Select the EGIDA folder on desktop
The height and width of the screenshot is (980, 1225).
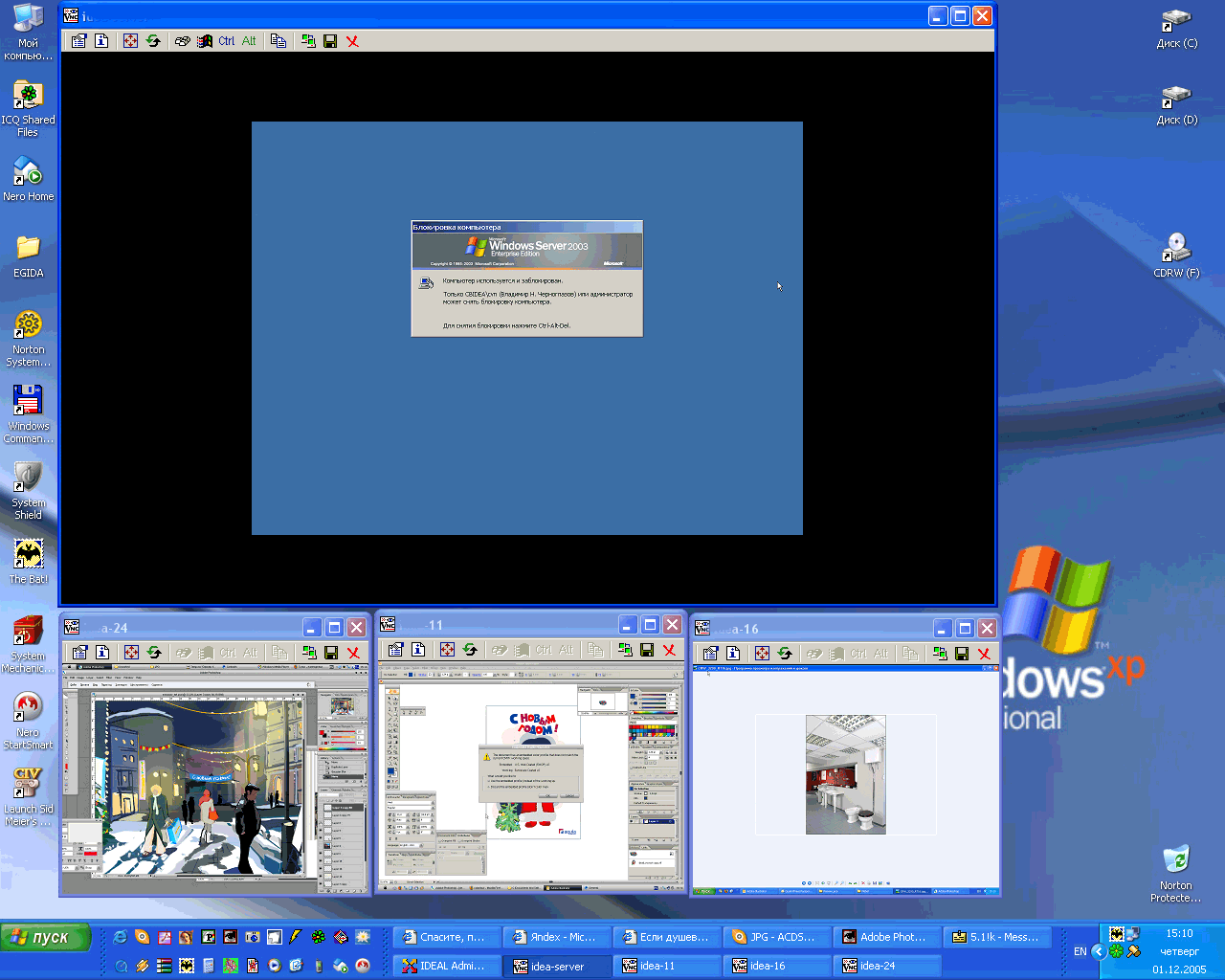(28, 257)
